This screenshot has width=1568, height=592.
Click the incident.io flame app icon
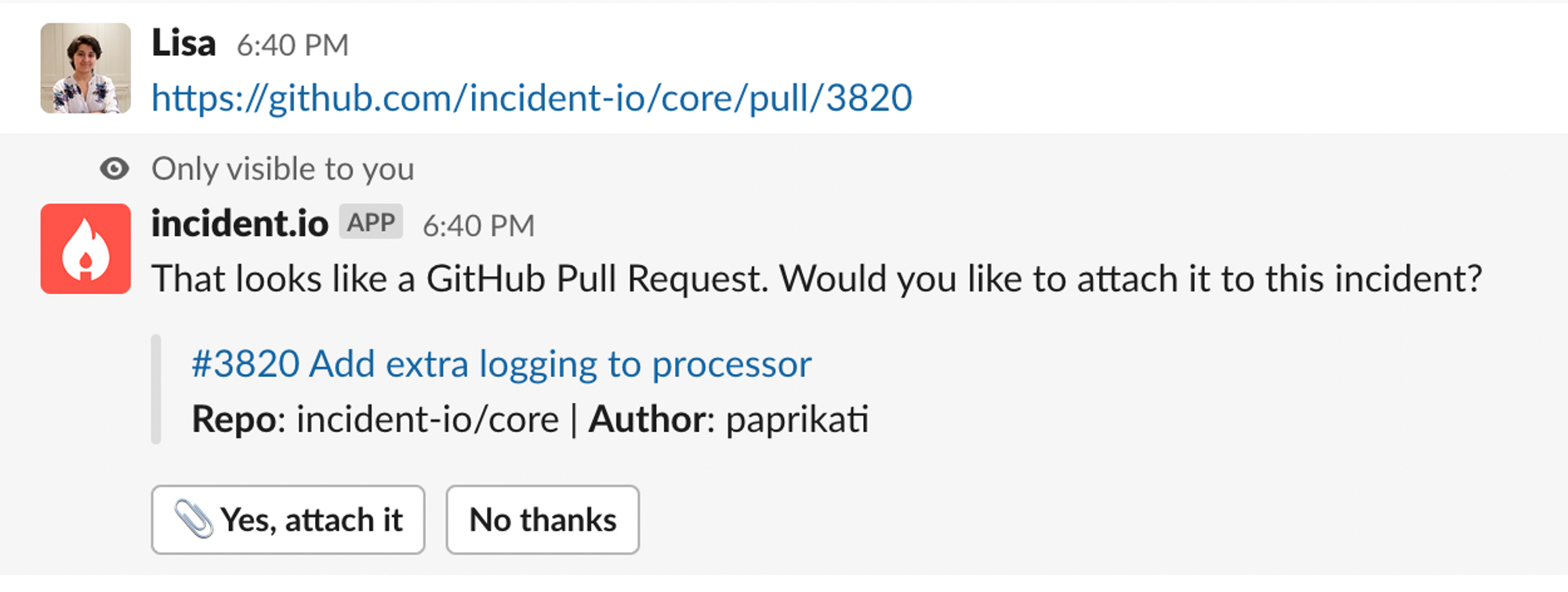pyautogui.click(x=85, y=249)
